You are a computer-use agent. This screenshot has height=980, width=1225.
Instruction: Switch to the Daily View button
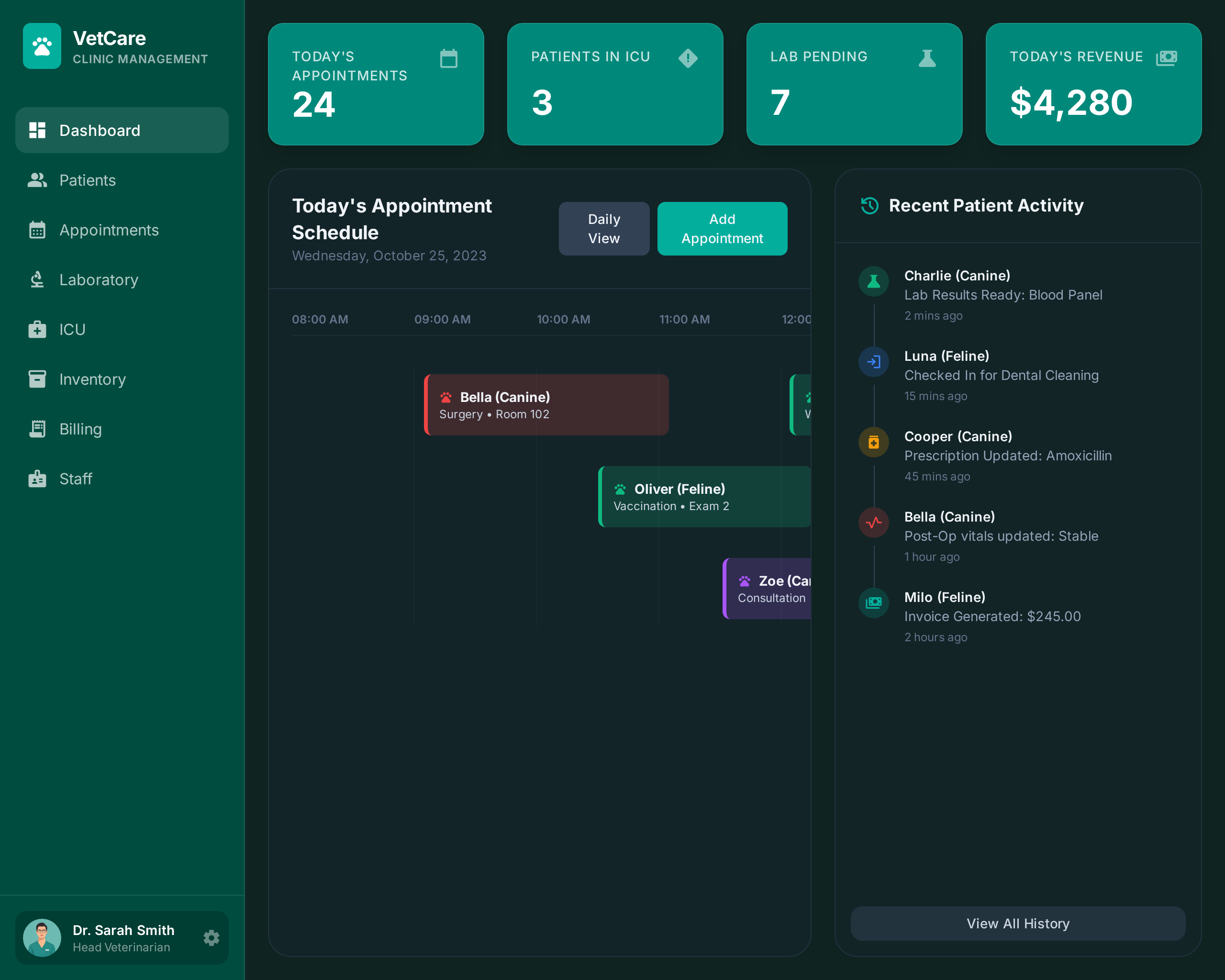pos(603,228)
